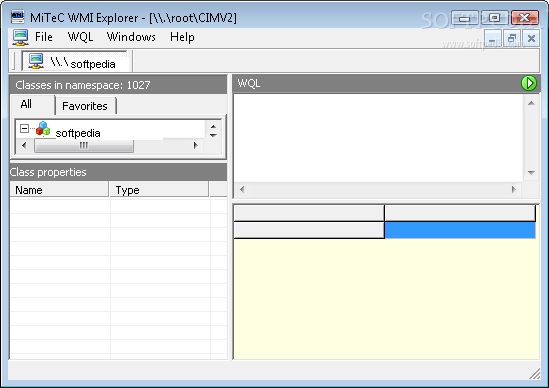Click the second result grid header cell

460,213
